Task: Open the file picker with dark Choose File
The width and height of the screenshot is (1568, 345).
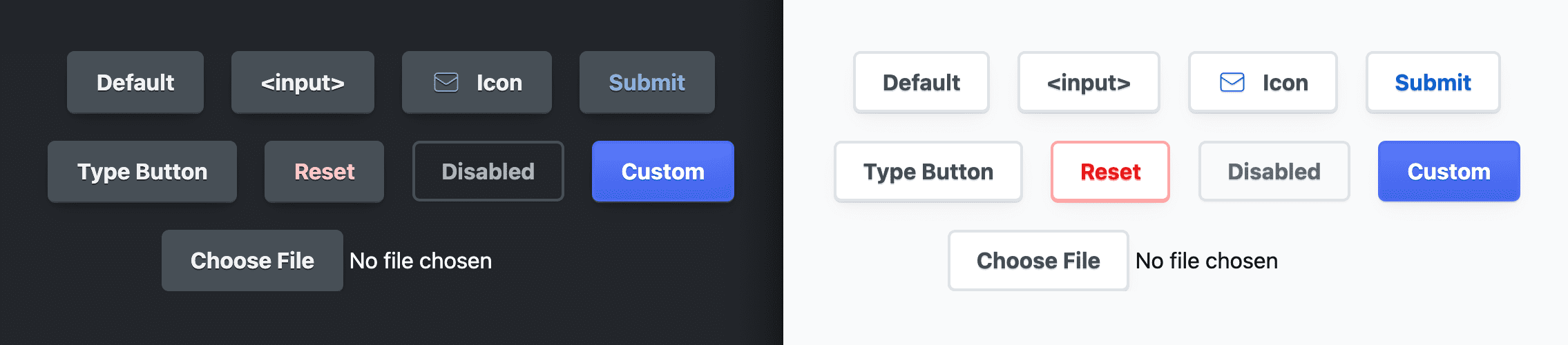Action: pos(252,261)
